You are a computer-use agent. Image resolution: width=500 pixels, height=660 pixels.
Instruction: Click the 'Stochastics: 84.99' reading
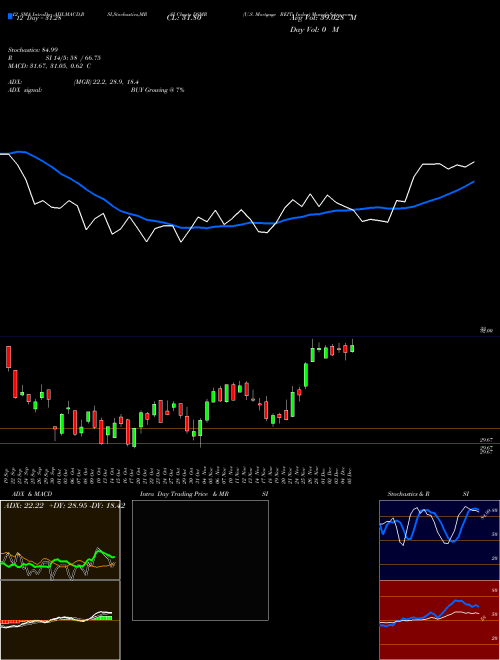point(32,50)
